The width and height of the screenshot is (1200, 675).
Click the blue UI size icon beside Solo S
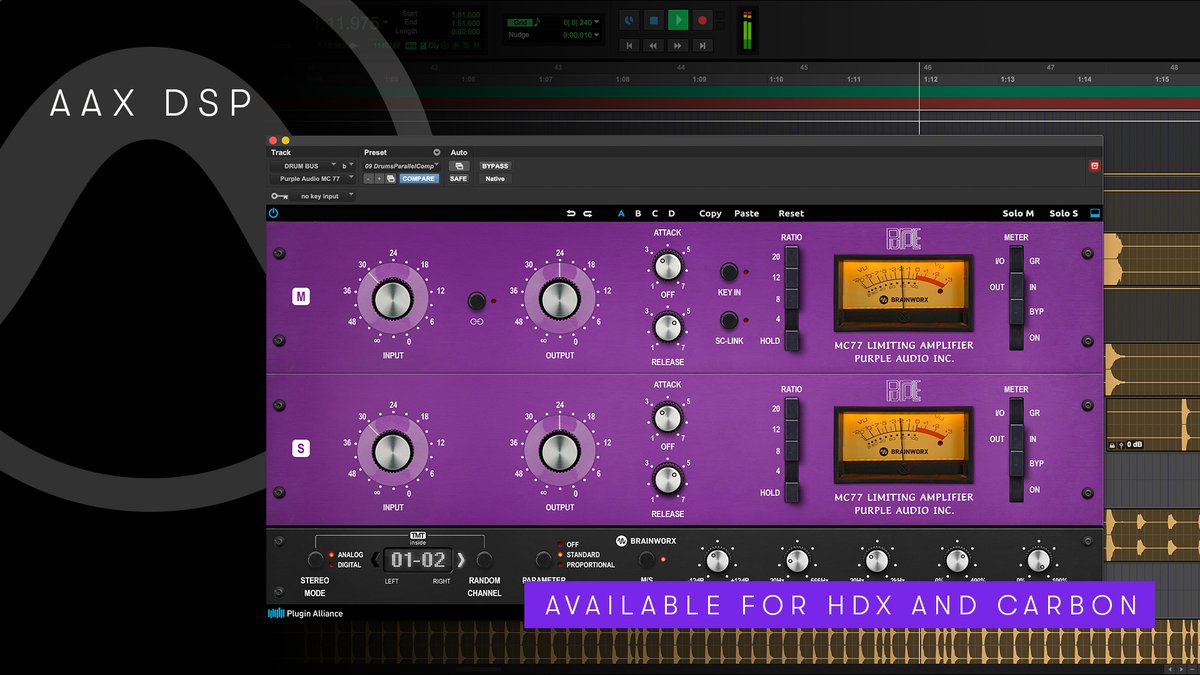tap(1094, 213)
